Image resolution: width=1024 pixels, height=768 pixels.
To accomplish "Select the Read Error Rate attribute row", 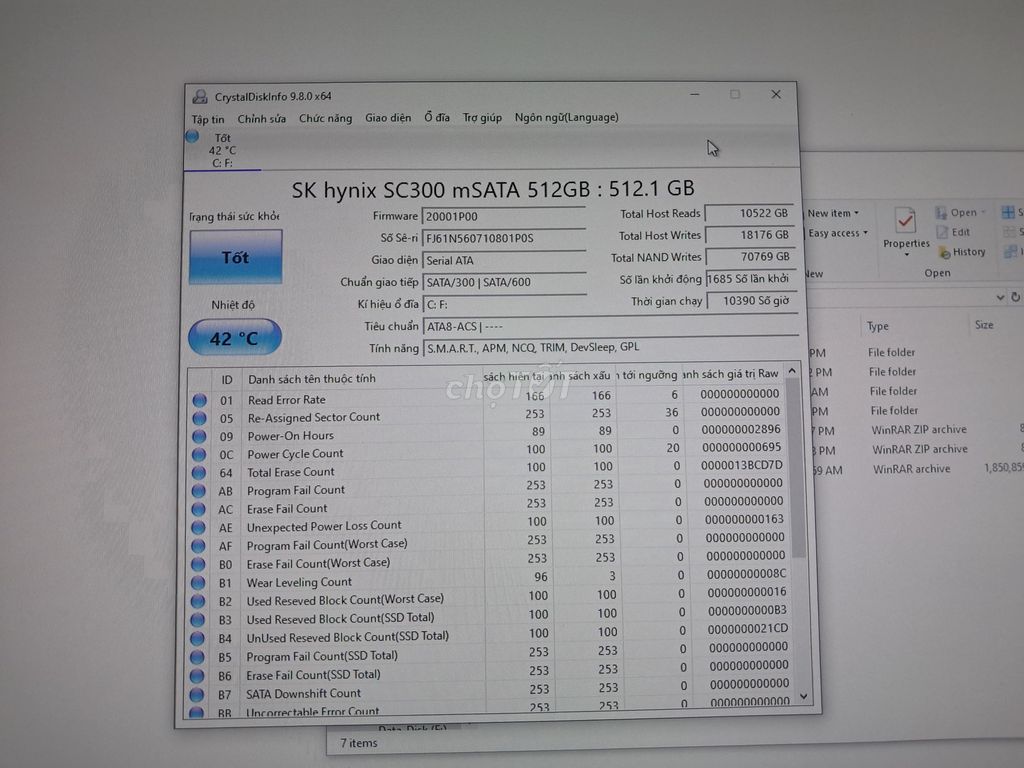I will coord(487,397).
